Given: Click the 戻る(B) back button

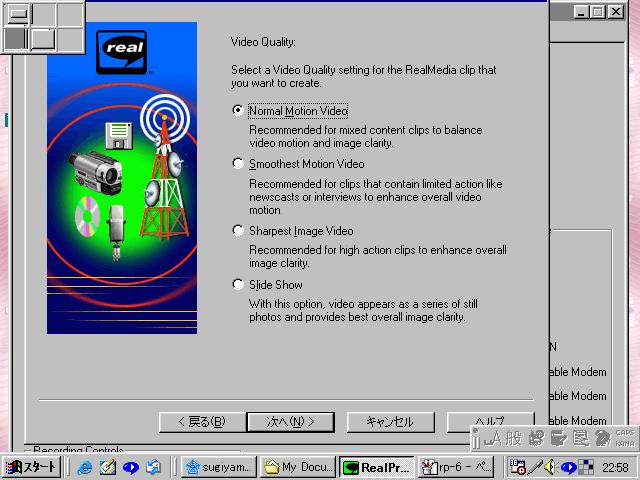Looking at the screenshot, I should (202, 422).
